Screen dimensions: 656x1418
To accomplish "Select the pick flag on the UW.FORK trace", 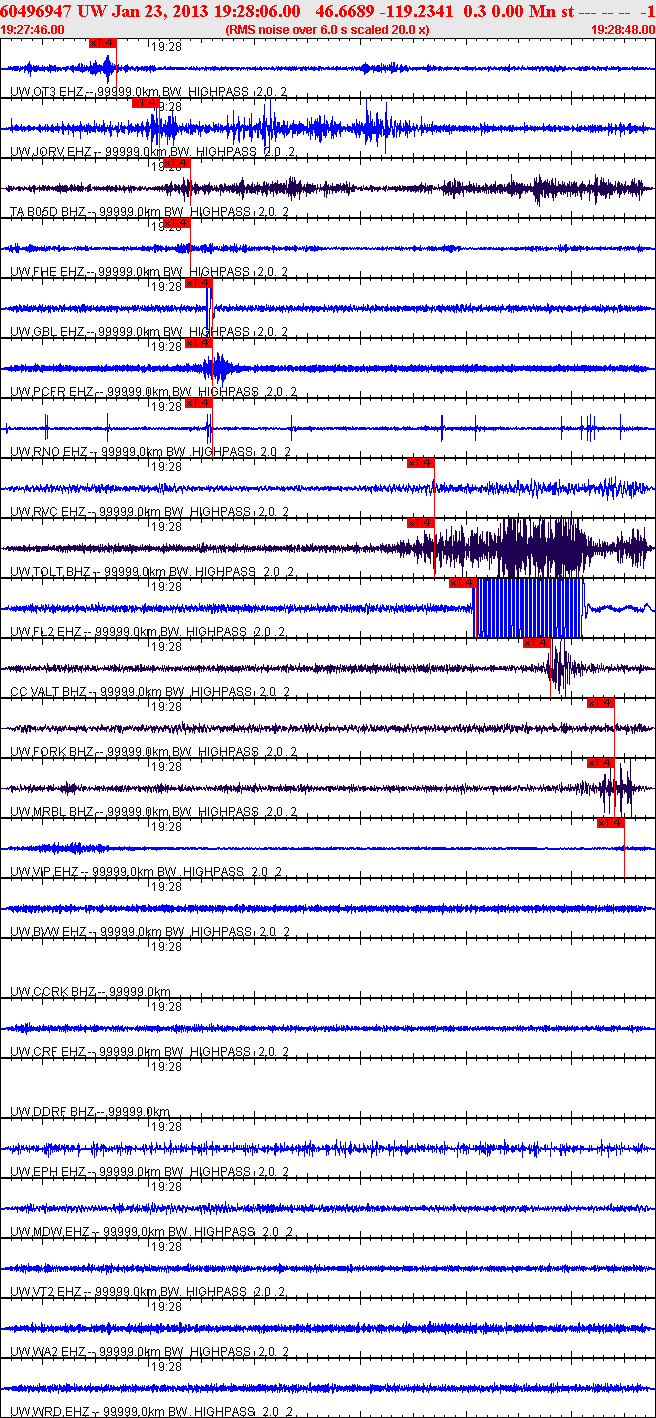I will [601, 703].
